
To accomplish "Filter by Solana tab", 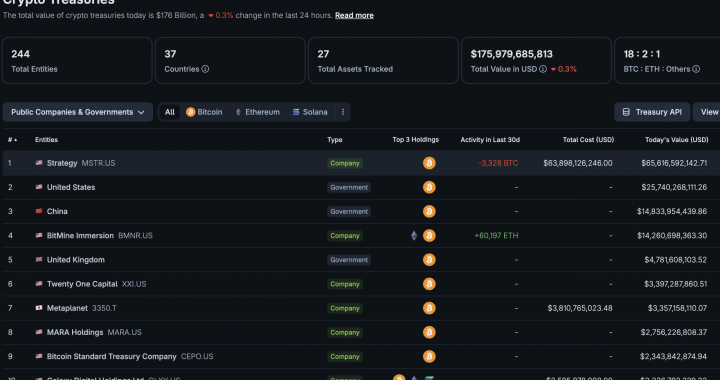I will 310,112.
